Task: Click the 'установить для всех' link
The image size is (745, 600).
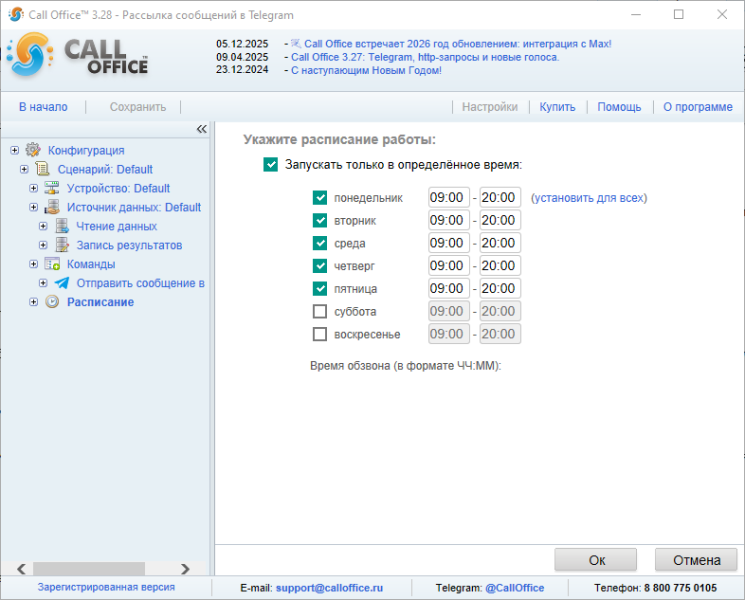Action: click(589, 198)
